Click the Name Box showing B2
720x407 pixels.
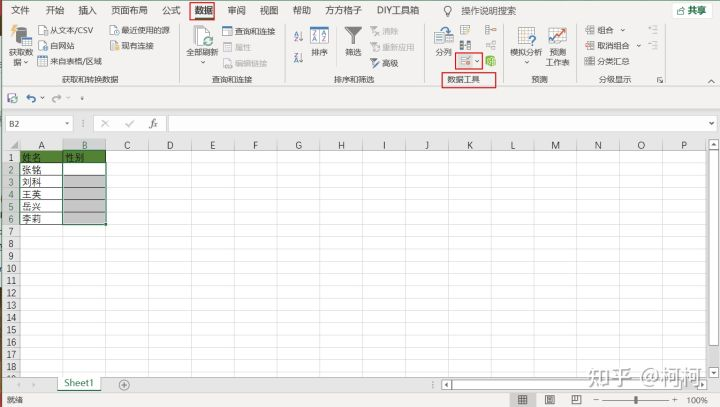point(34,124)
